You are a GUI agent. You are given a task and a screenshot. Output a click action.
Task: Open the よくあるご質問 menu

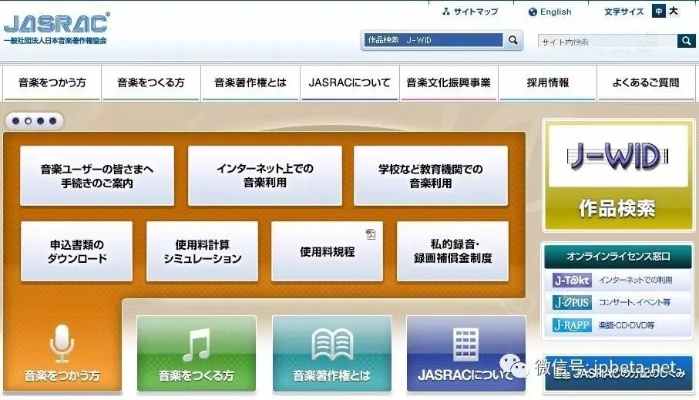(x=646, y=83)
